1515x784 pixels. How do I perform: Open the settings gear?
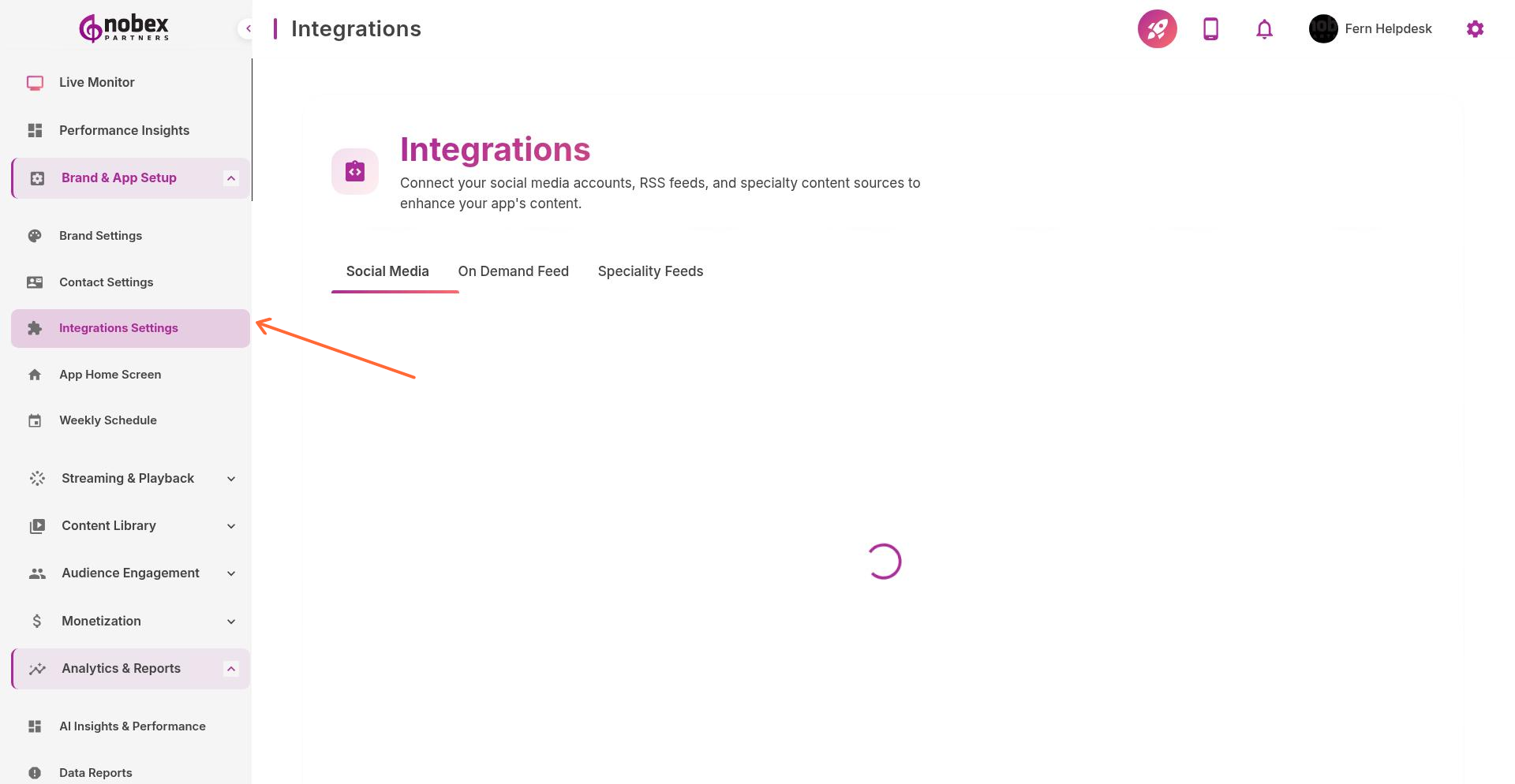click(x=1475, y=28)
